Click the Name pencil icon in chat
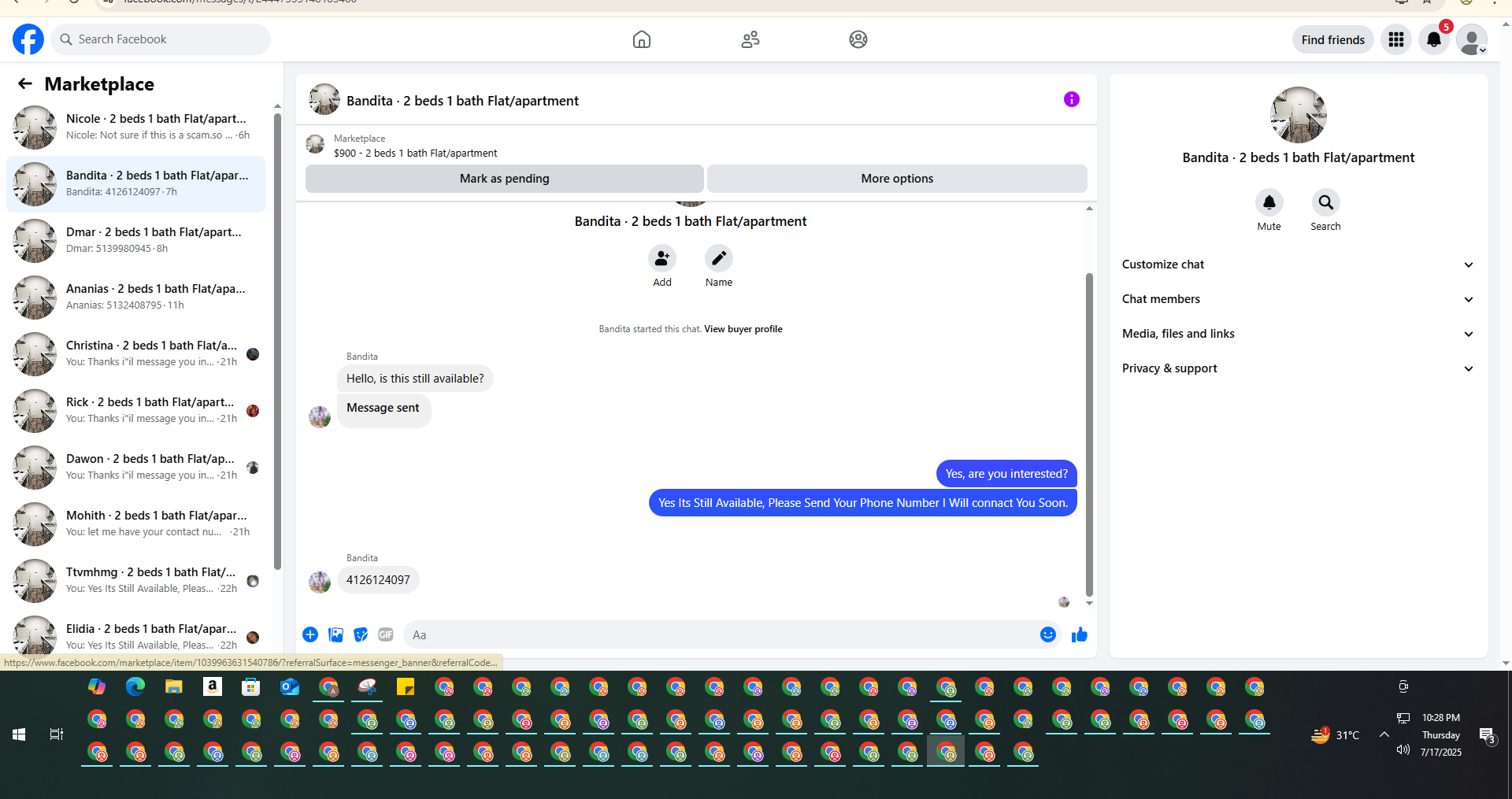This screenshot has width=1512, height=799. click(x=719, y=258)
